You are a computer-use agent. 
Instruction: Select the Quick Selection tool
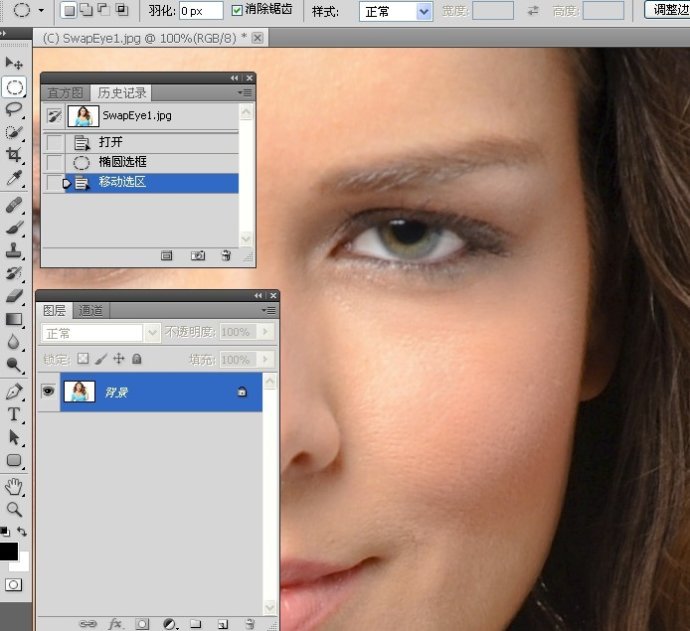click(x=14, y=132)
